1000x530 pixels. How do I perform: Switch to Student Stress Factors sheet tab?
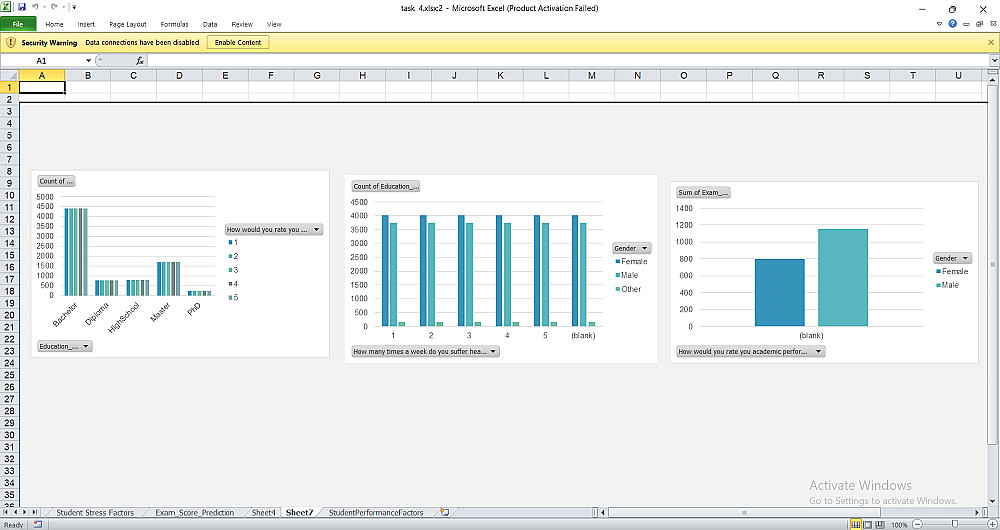(x=95, y=512)
